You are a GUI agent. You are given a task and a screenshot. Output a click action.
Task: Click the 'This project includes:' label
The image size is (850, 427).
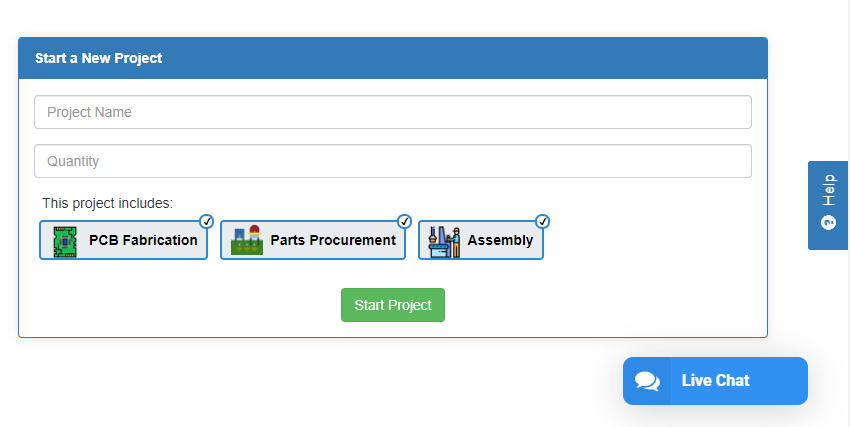pyautogui.click(x=107, y=203)
